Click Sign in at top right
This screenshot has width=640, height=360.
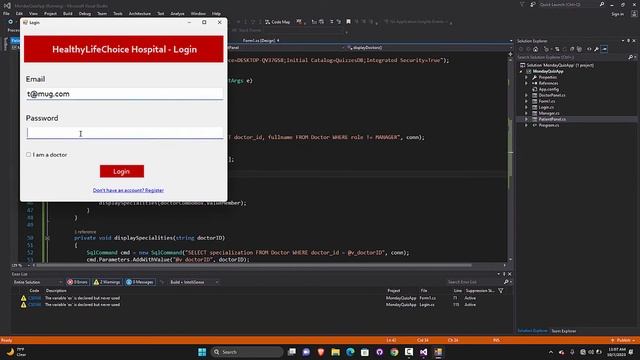[x=618, y=14]
